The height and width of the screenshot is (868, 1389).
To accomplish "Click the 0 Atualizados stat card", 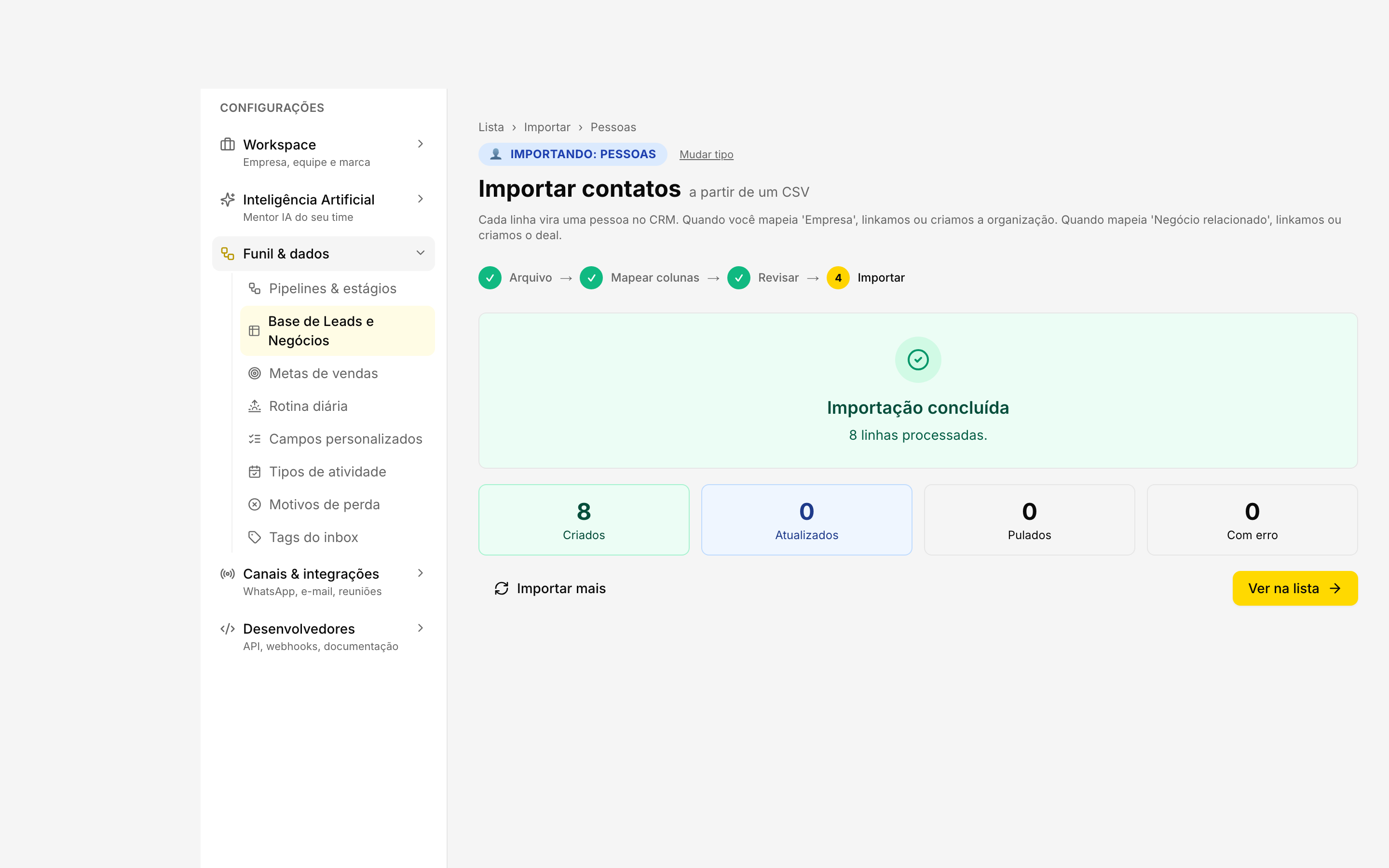I will pyautogui.click(x=806, y=519).
